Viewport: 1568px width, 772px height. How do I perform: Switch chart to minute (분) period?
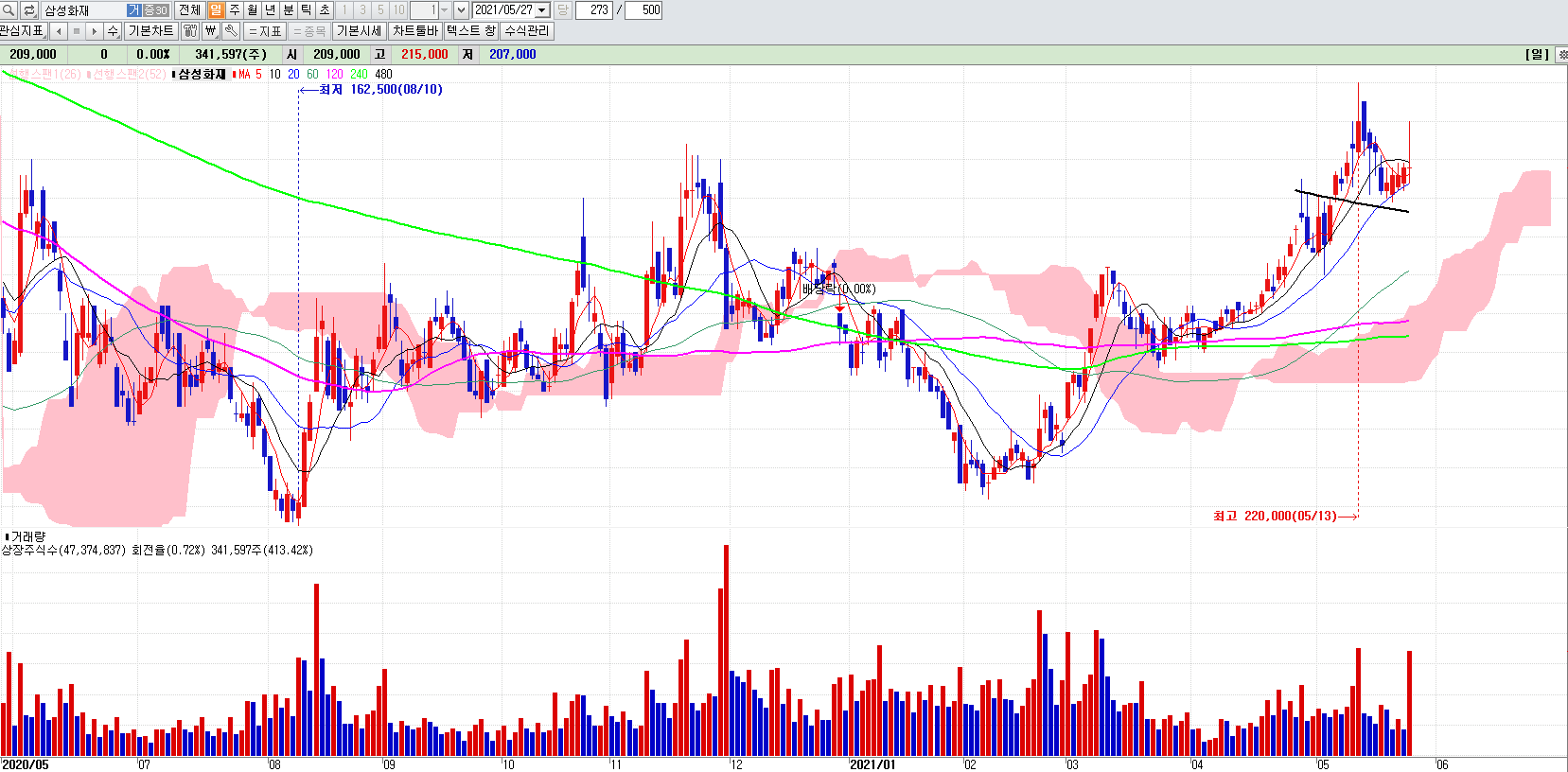pyautogui.click(x=288, y=10)
